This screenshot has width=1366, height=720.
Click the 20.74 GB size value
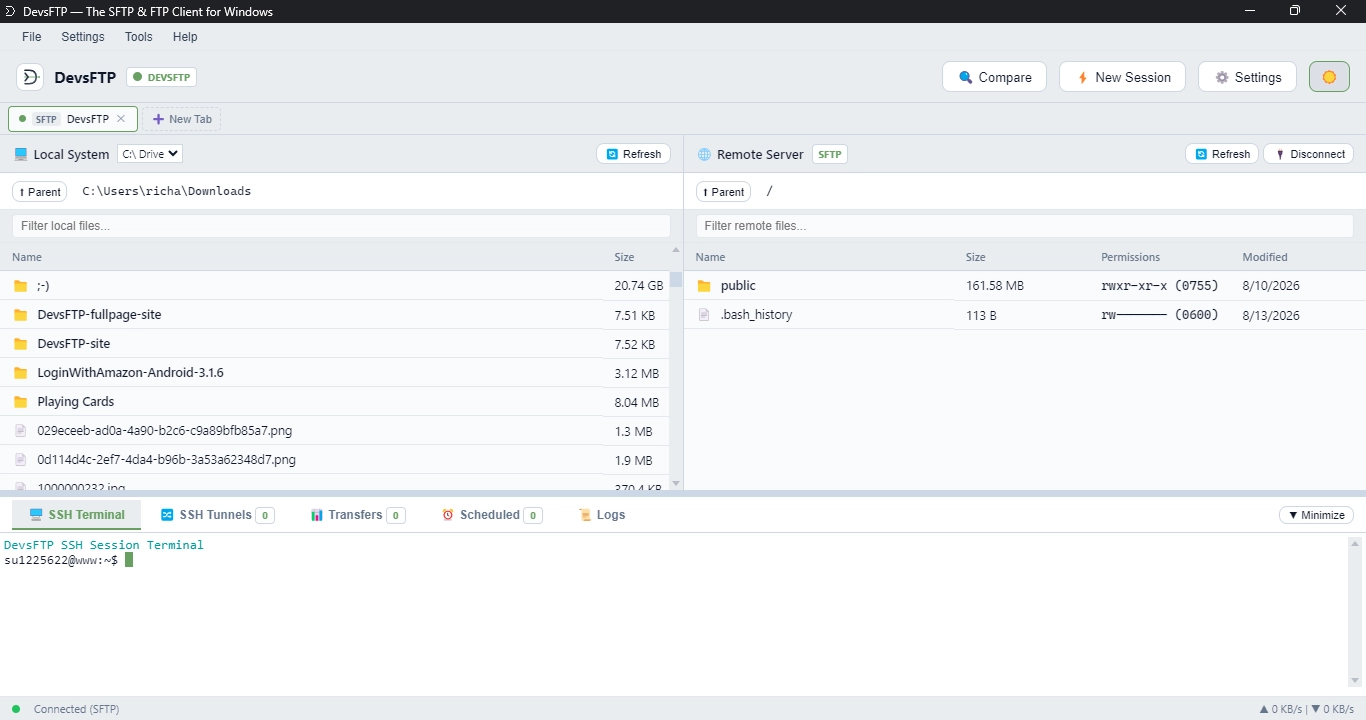[x=639, y=286]
